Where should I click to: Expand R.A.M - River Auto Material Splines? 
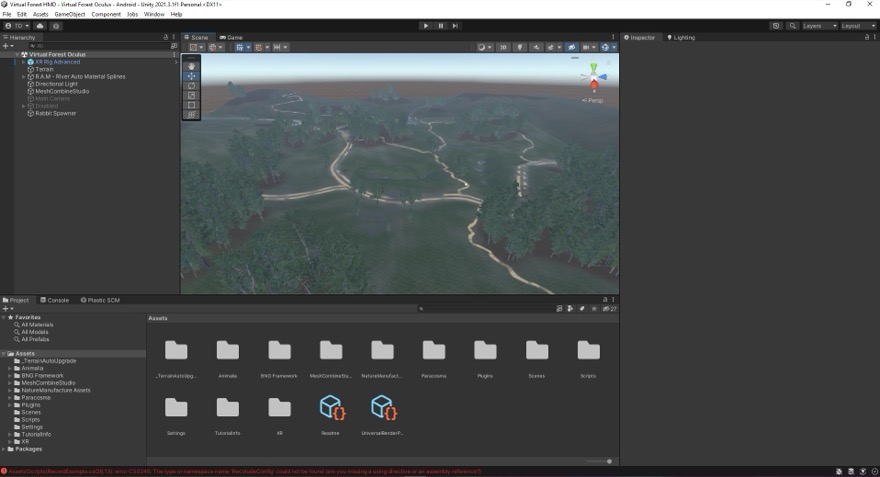(x=24, y=76)
